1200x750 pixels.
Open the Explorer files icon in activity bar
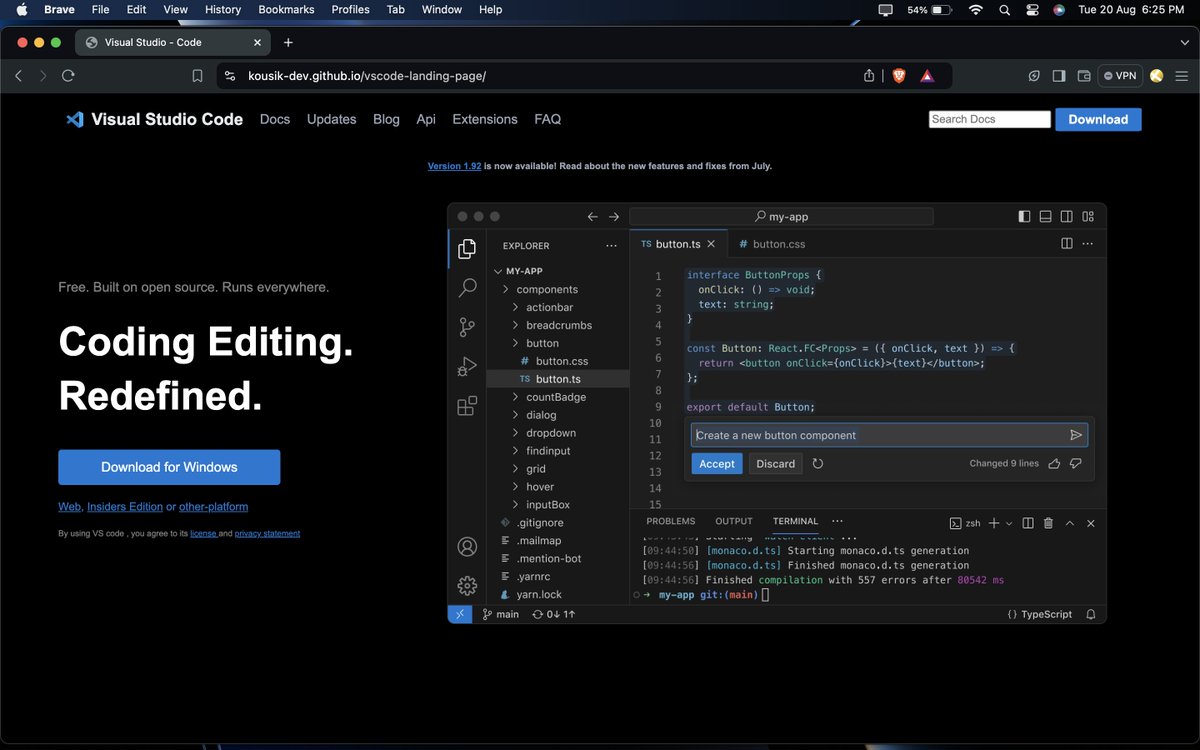(x=467, y=249)
